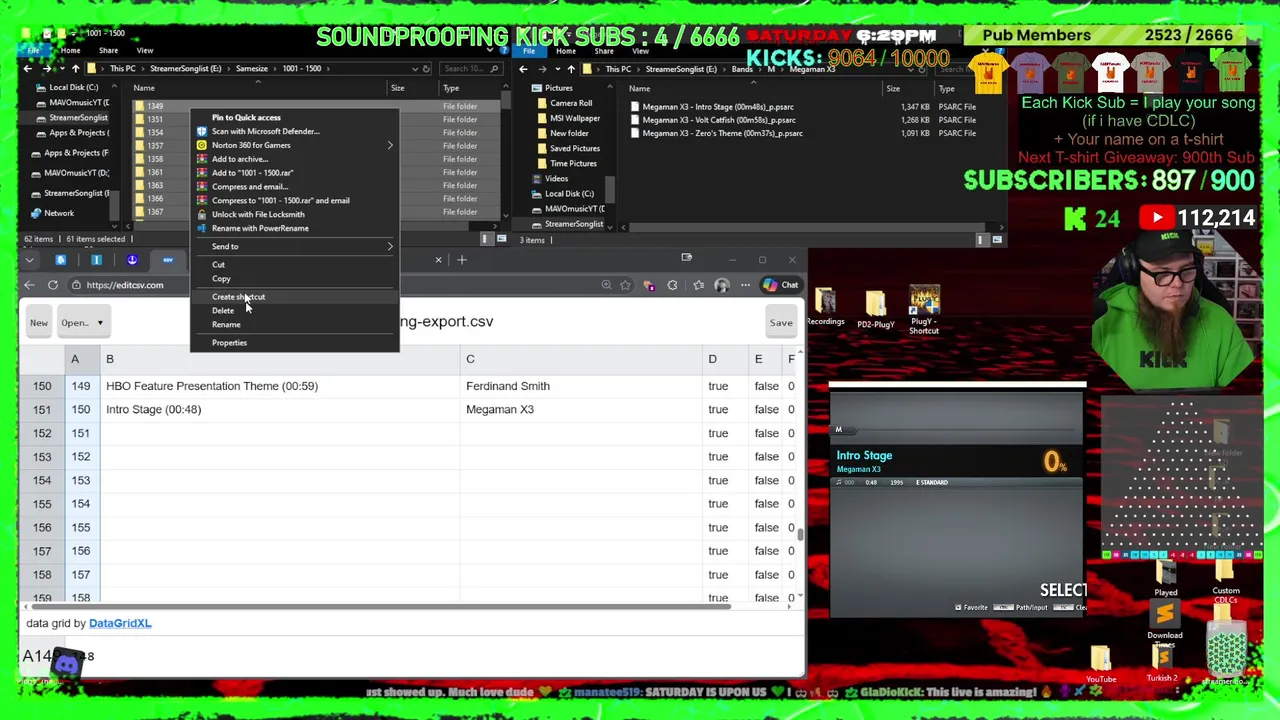
Task: Click the browser back arrow
Action: pos(29,285)
